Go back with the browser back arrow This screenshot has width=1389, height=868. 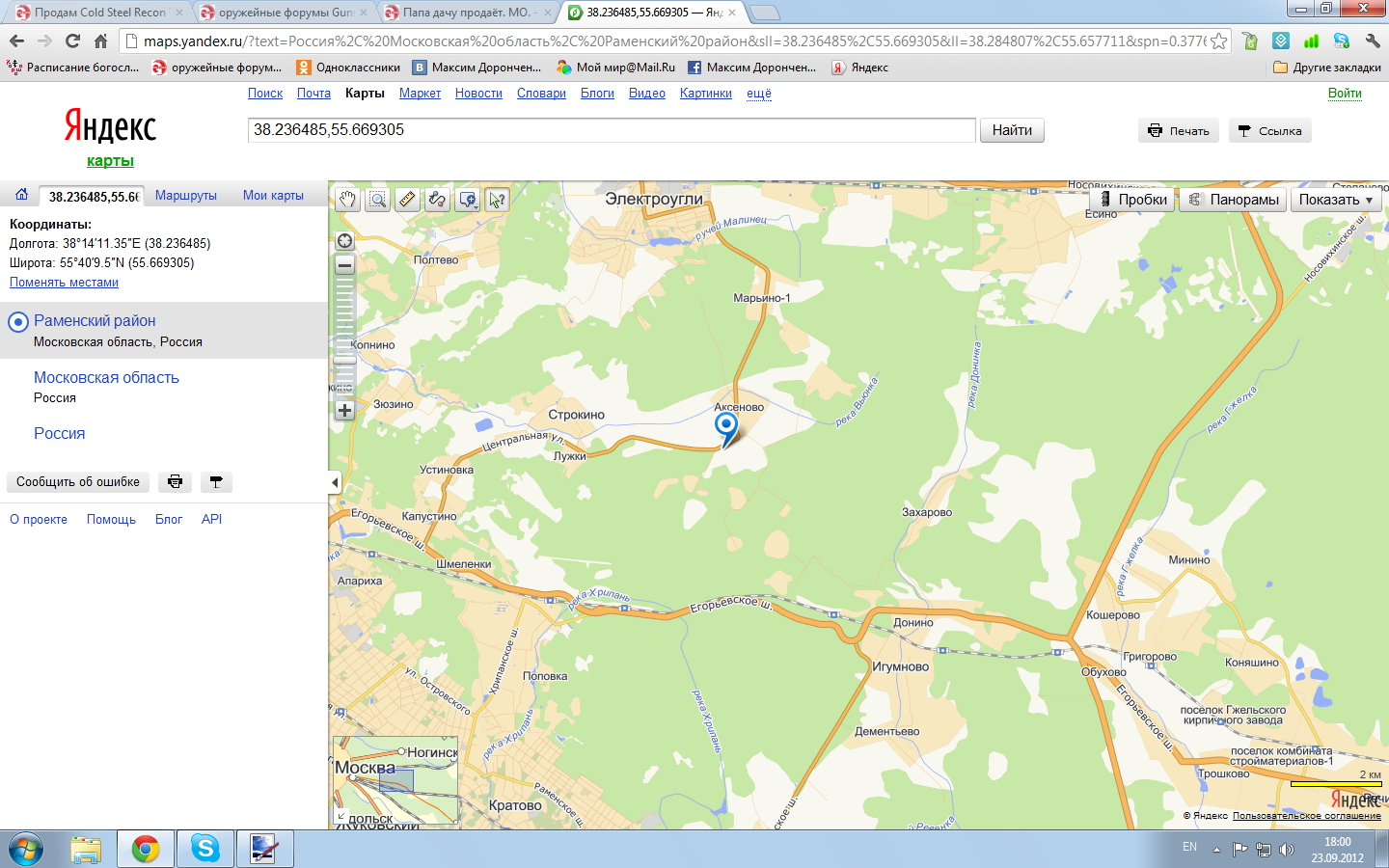(x=16, y=41)
